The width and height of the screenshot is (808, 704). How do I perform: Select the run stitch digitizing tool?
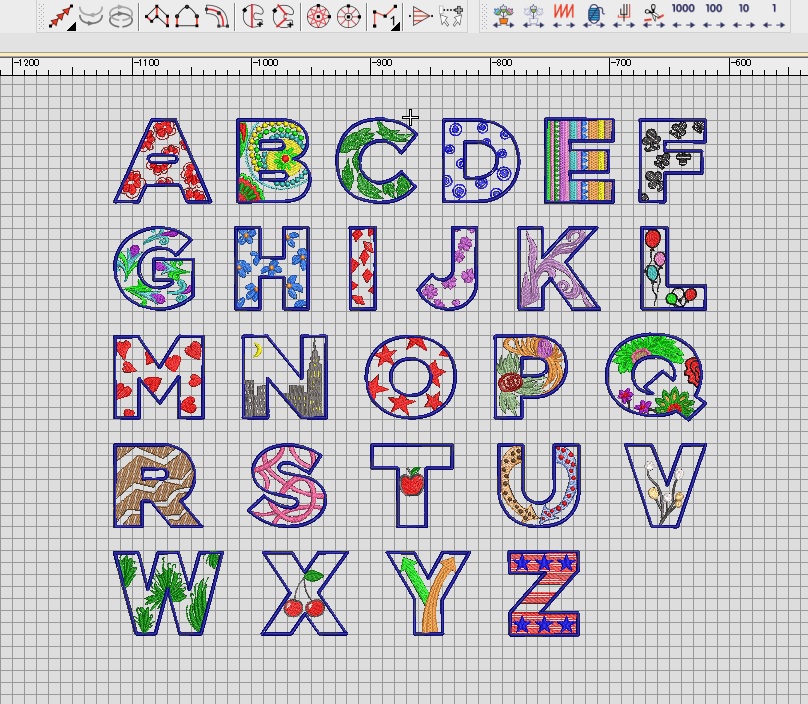tap(61, 16)
